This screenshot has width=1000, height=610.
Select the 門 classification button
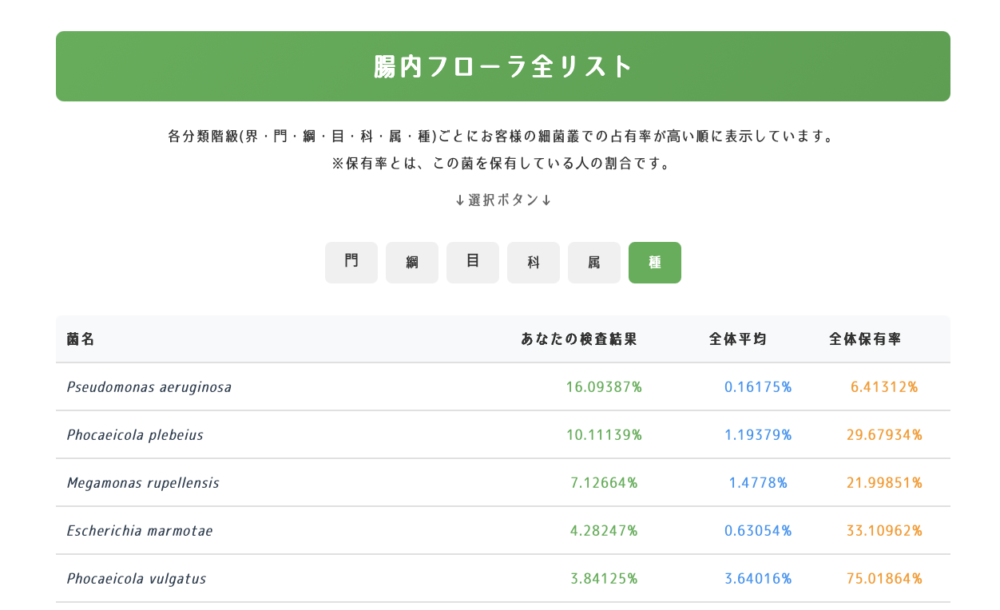351,262
